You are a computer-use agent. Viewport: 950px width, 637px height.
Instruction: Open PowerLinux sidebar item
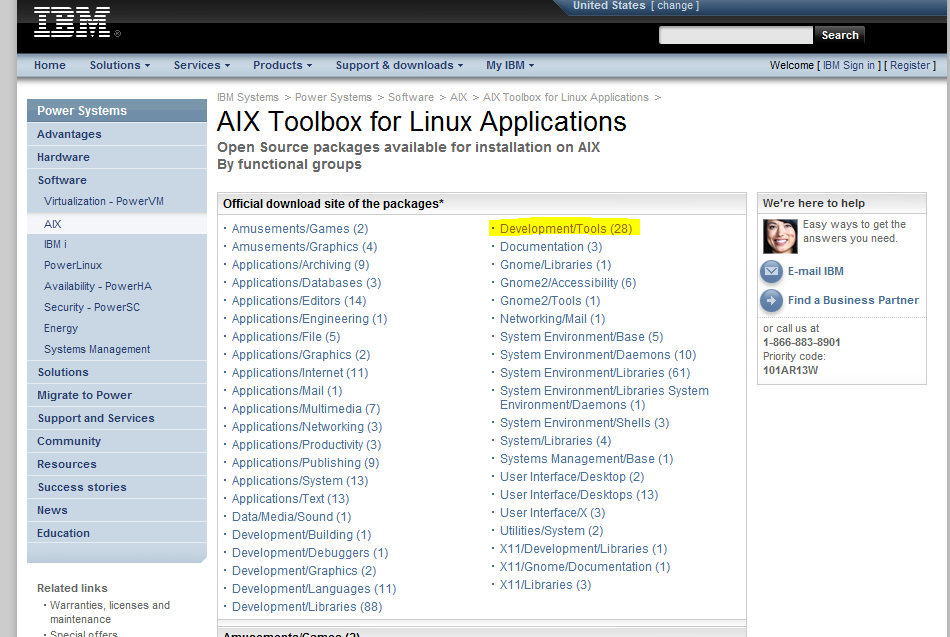[73, 265]
